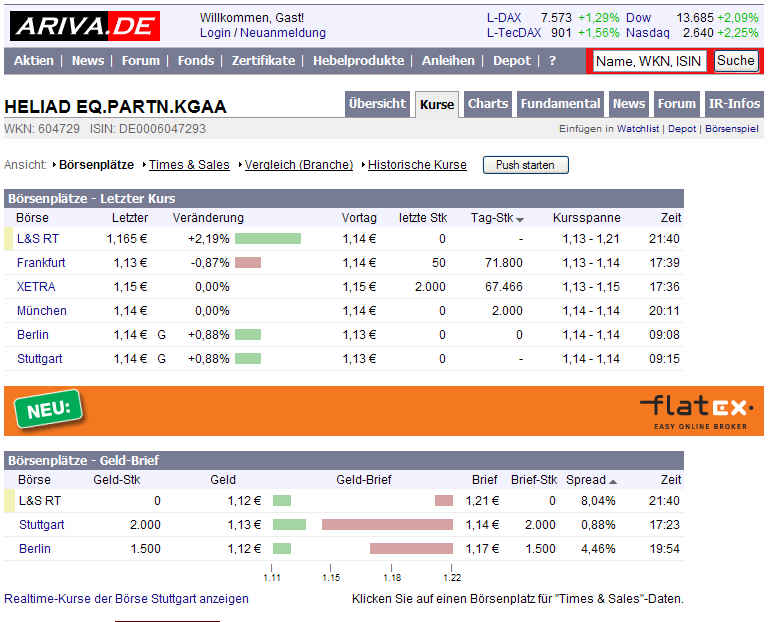777x622 pixels.
Task: Click the Neuanmeldung registration link
Action: (285, 33)
